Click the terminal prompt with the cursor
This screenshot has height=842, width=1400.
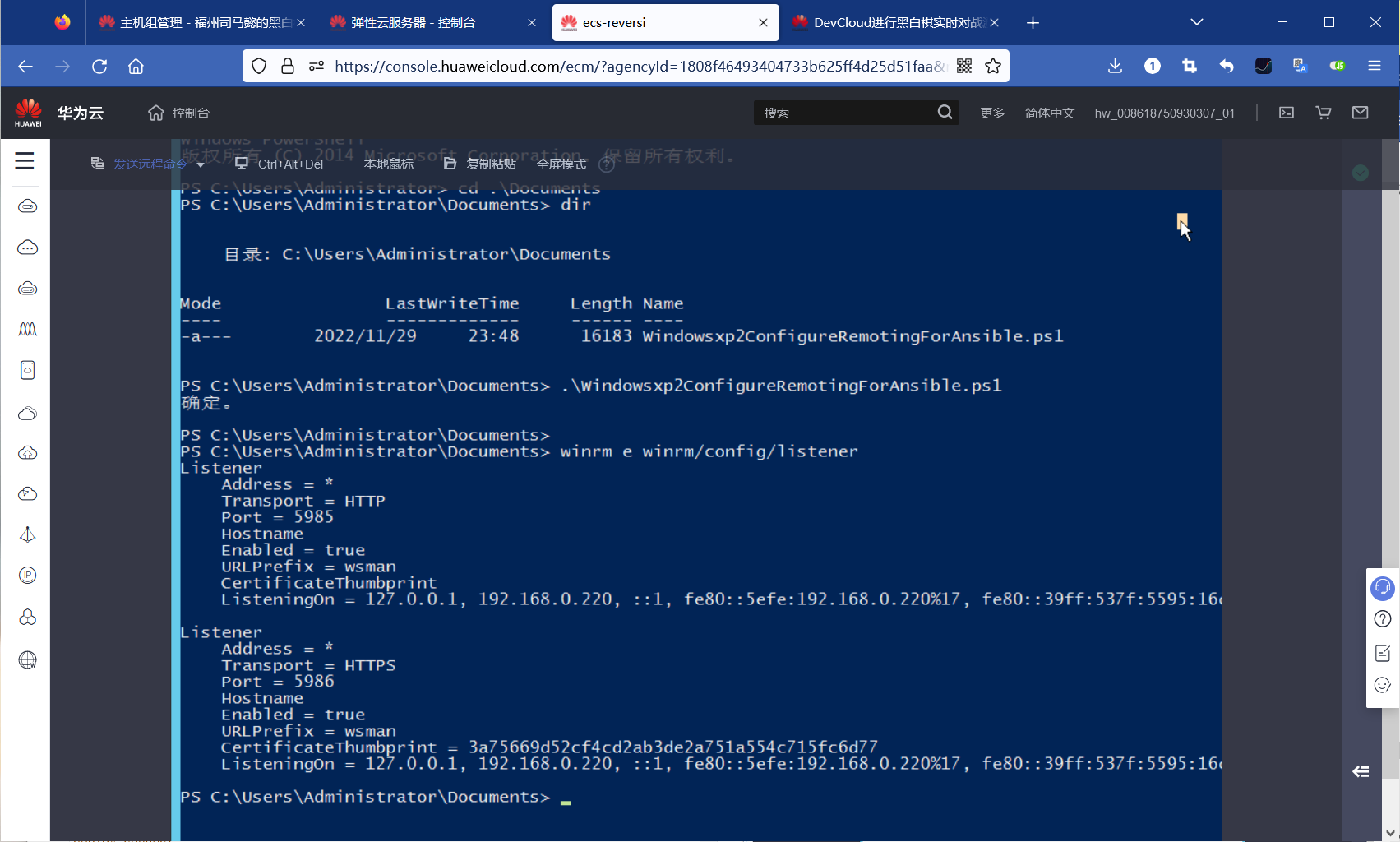376,797
